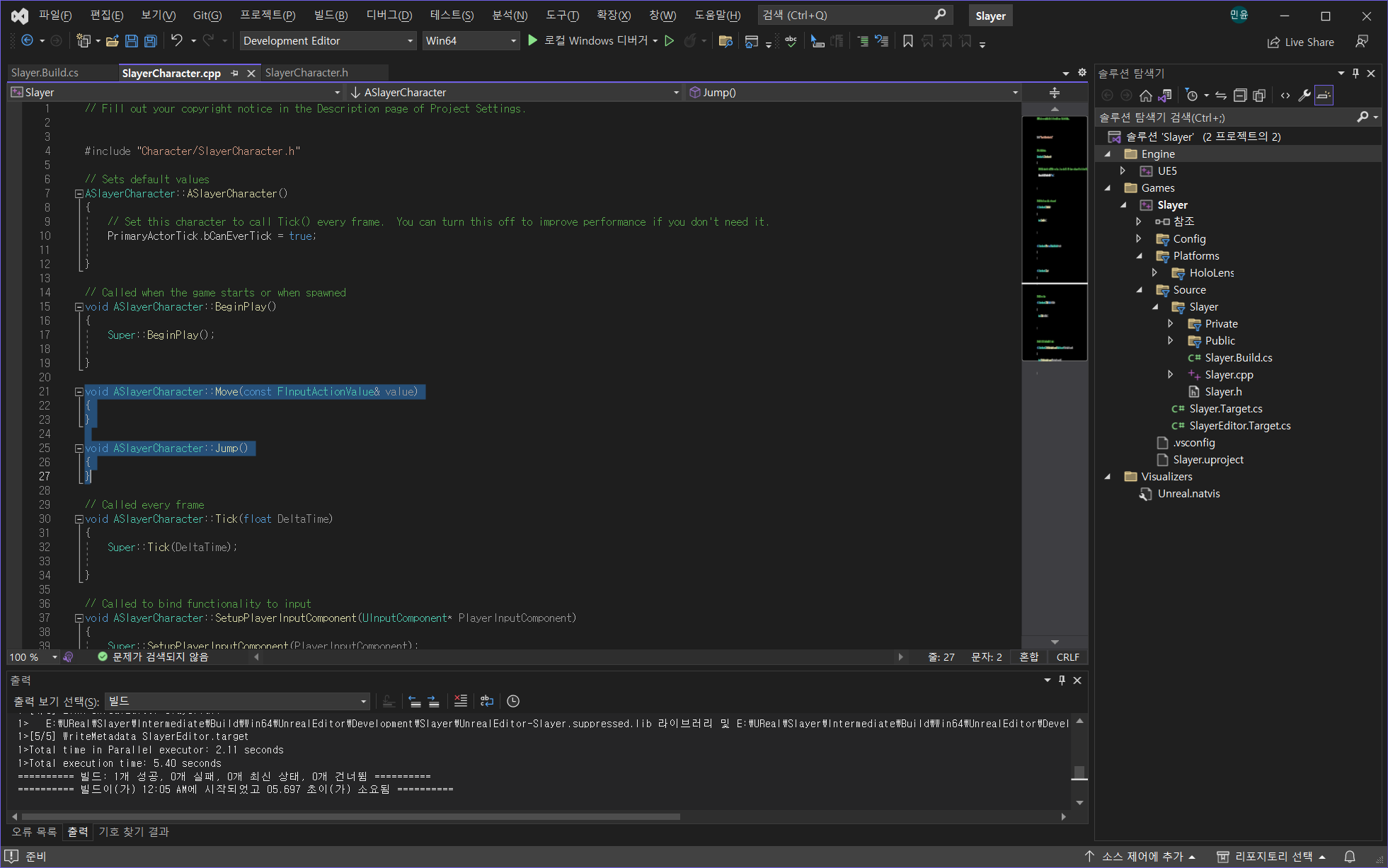
Task: Expand the Private folder node
Action: point(1171,324)
